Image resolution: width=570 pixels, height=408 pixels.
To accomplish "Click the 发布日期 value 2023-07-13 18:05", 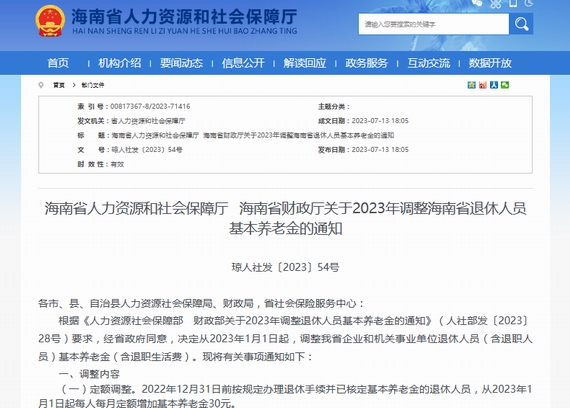I will tap(380, 149).
